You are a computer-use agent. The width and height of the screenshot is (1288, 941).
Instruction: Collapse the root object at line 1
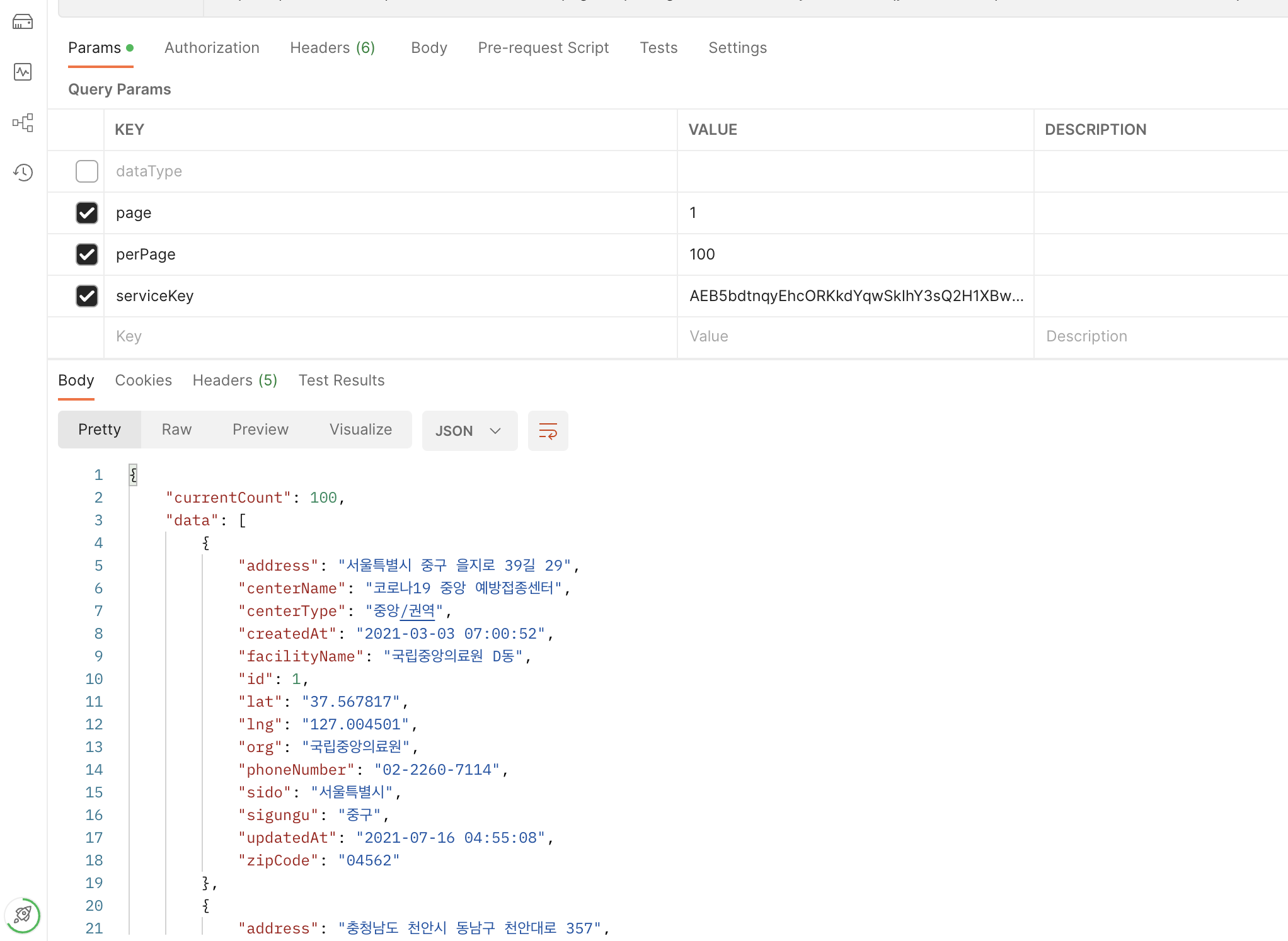click(x=133, y=474)
